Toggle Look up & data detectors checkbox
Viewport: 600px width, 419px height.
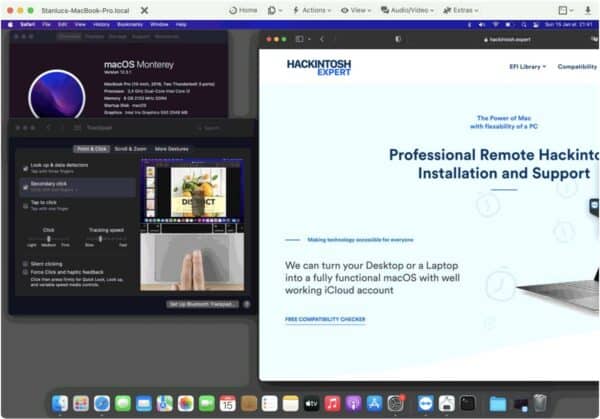pyautogui.click(x=25, y=168)
